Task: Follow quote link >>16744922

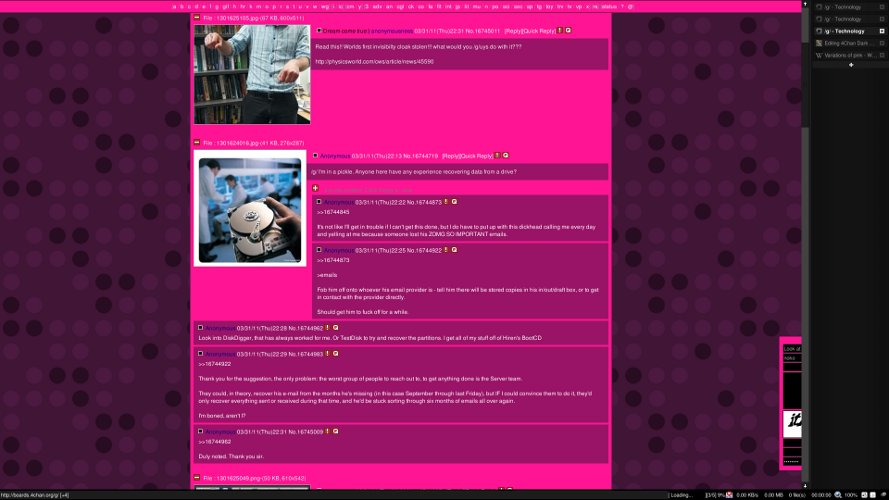Action: [214, 364]
